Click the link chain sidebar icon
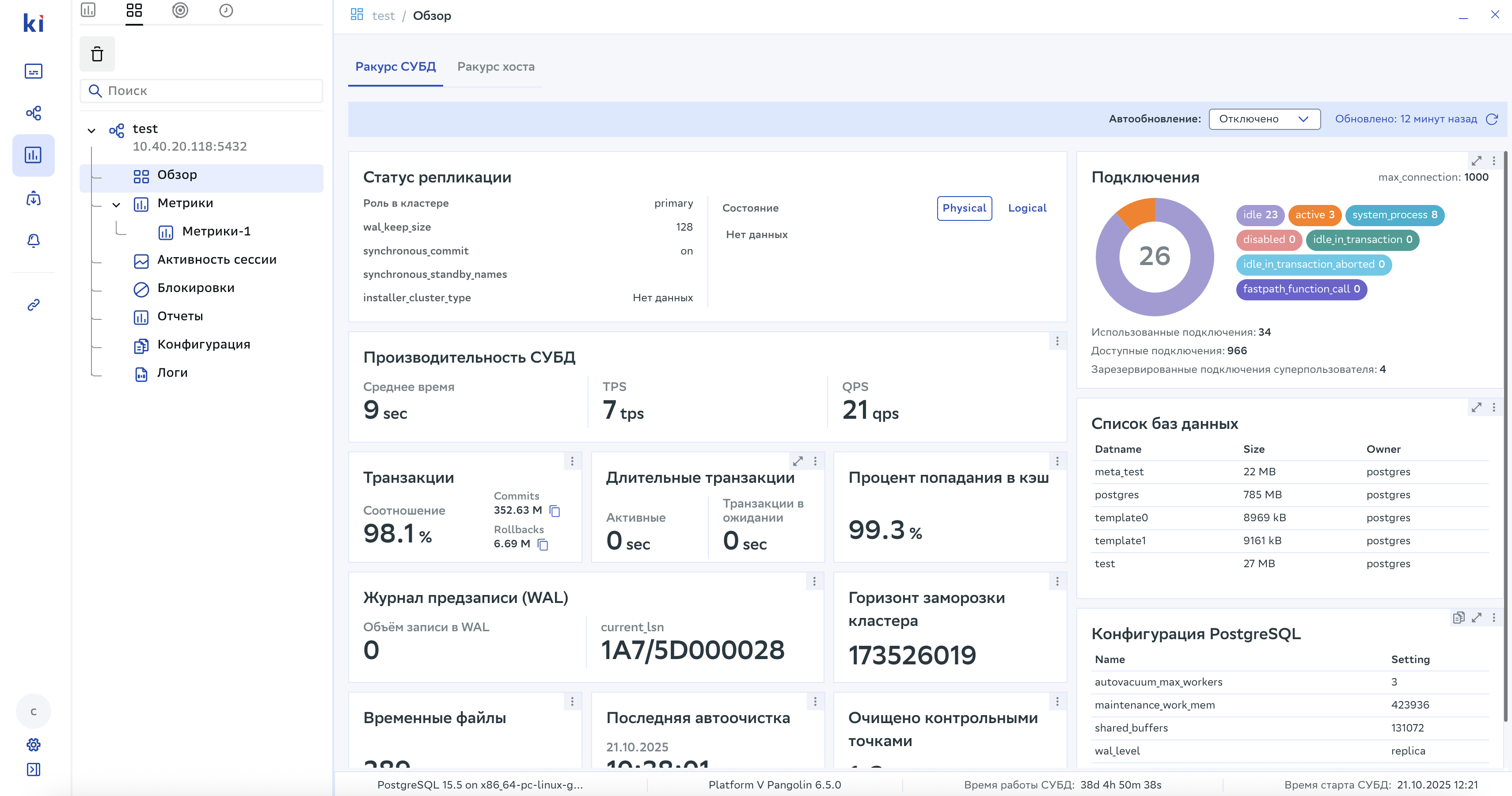This screenshot has height=796, width=1512. [x=34, y=305]
